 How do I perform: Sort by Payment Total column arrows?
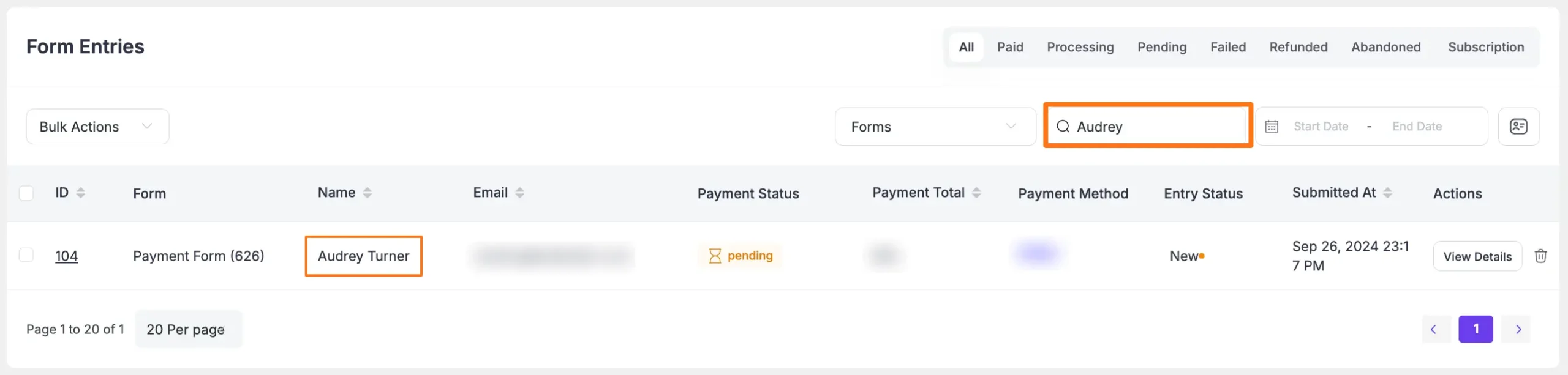pos(976,193)
